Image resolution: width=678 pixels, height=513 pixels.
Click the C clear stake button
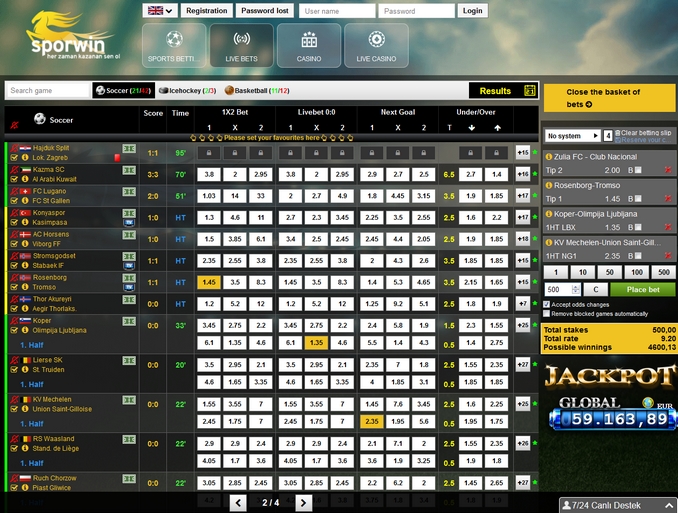tap(595, 289)
